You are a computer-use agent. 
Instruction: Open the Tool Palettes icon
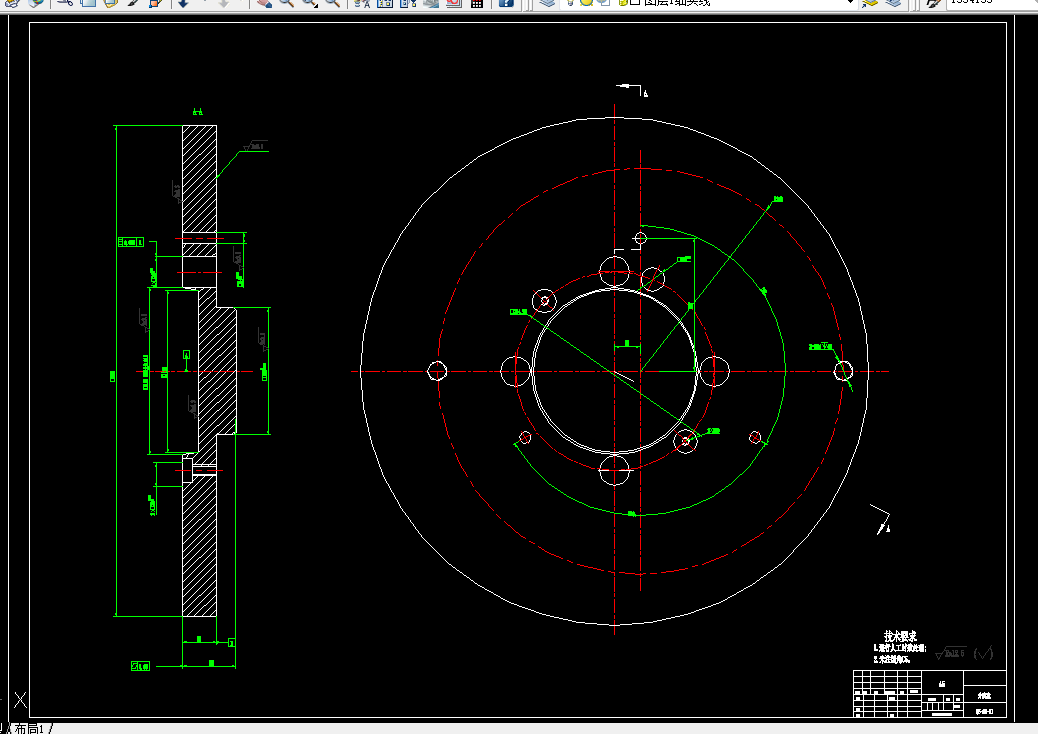408,2
